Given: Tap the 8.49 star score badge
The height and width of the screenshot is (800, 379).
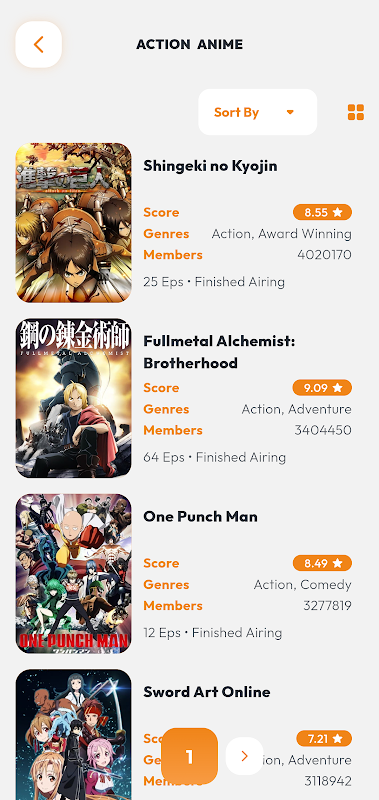Looking at the screenshot, I should [x=322, y=563].
